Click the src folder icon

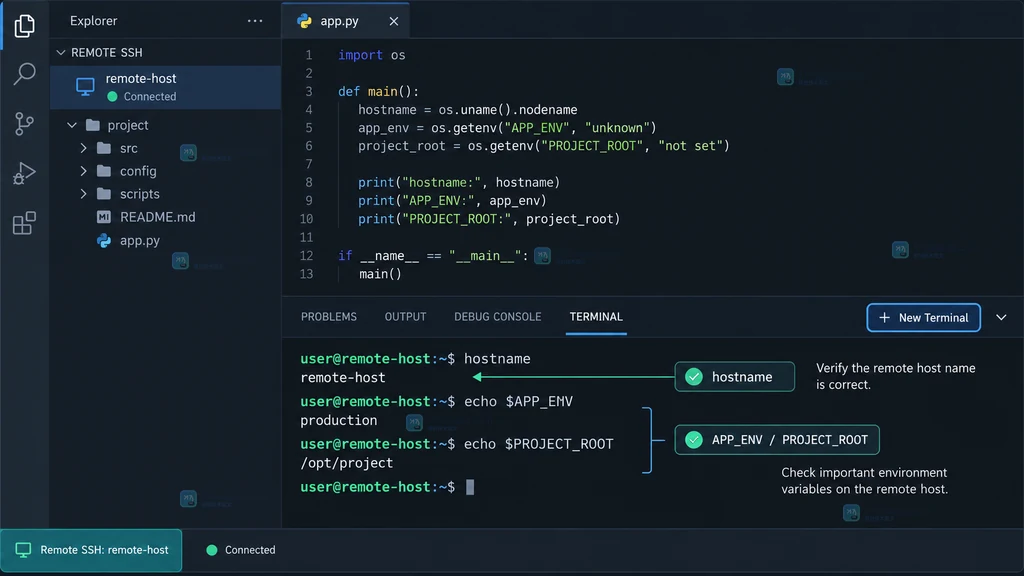[x=104, y=148]
